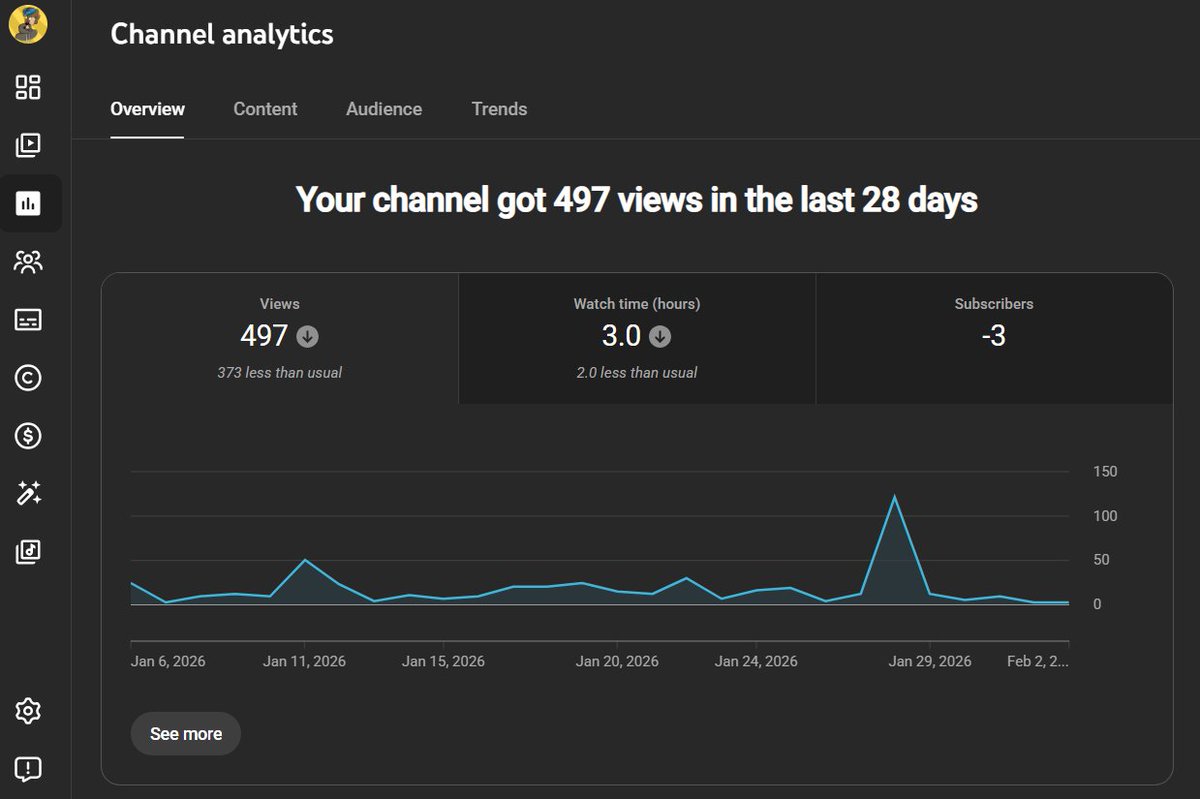
Task: Select the Views metric card
Action: click(280, 338)
